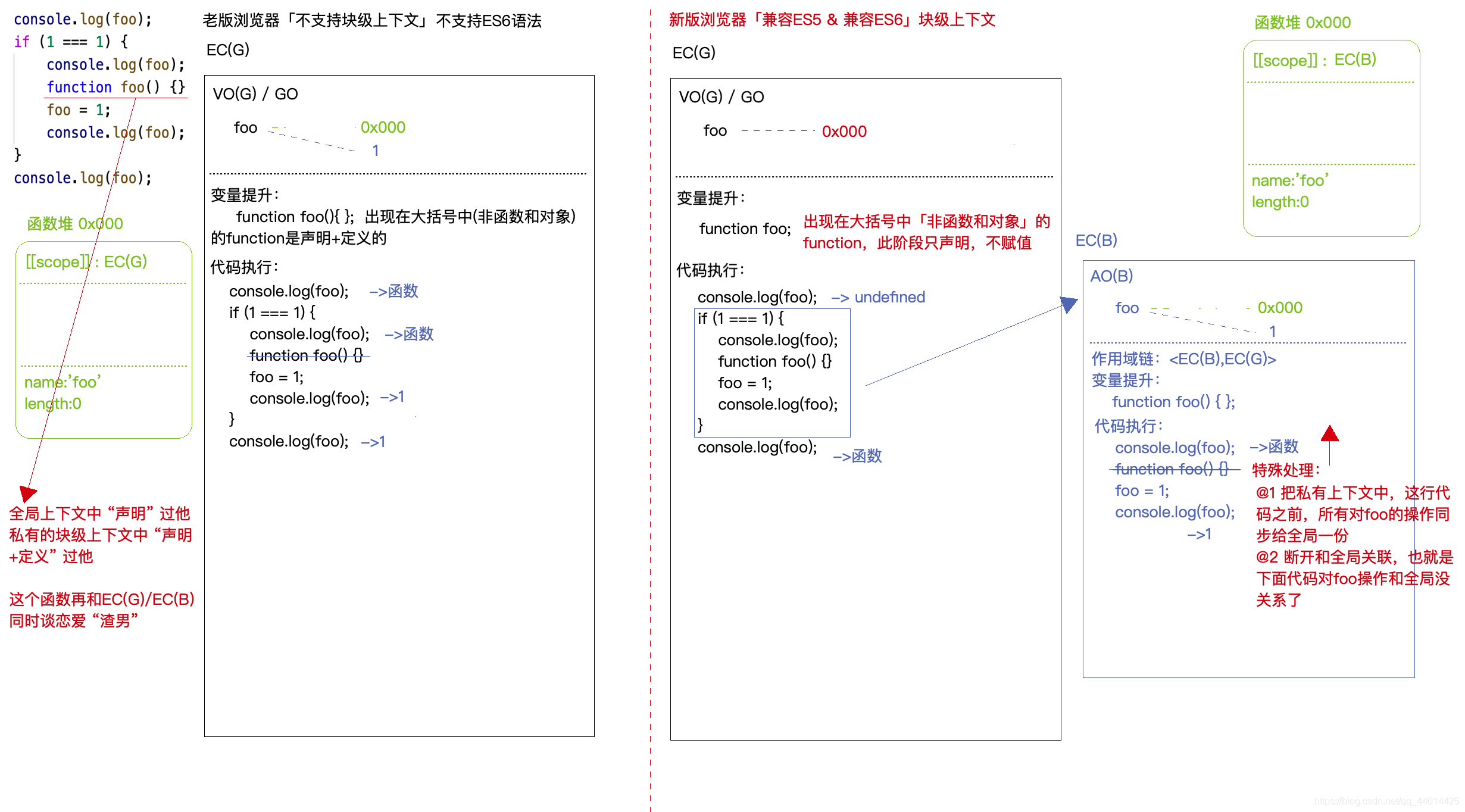
Task: Select 'function foo;' under new browser 变量提升
Action: coord(745,229)
